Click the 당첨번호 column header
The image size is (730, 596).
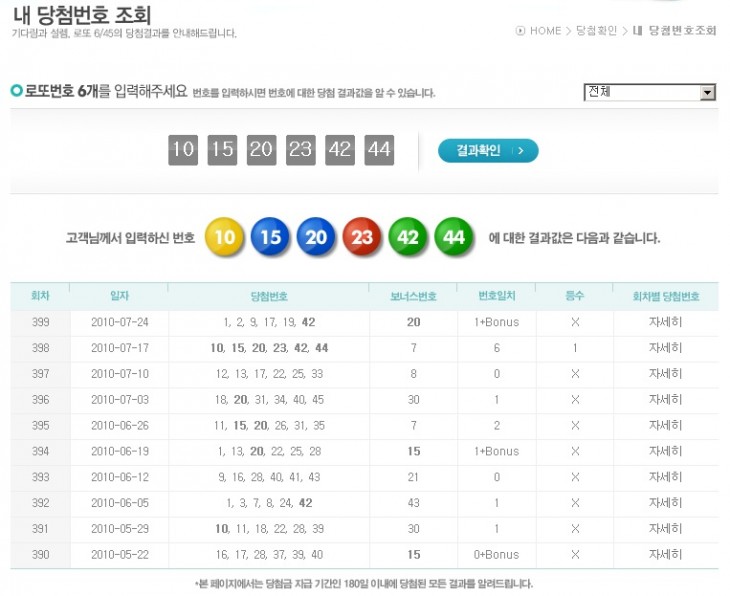[x=269, y=296]
